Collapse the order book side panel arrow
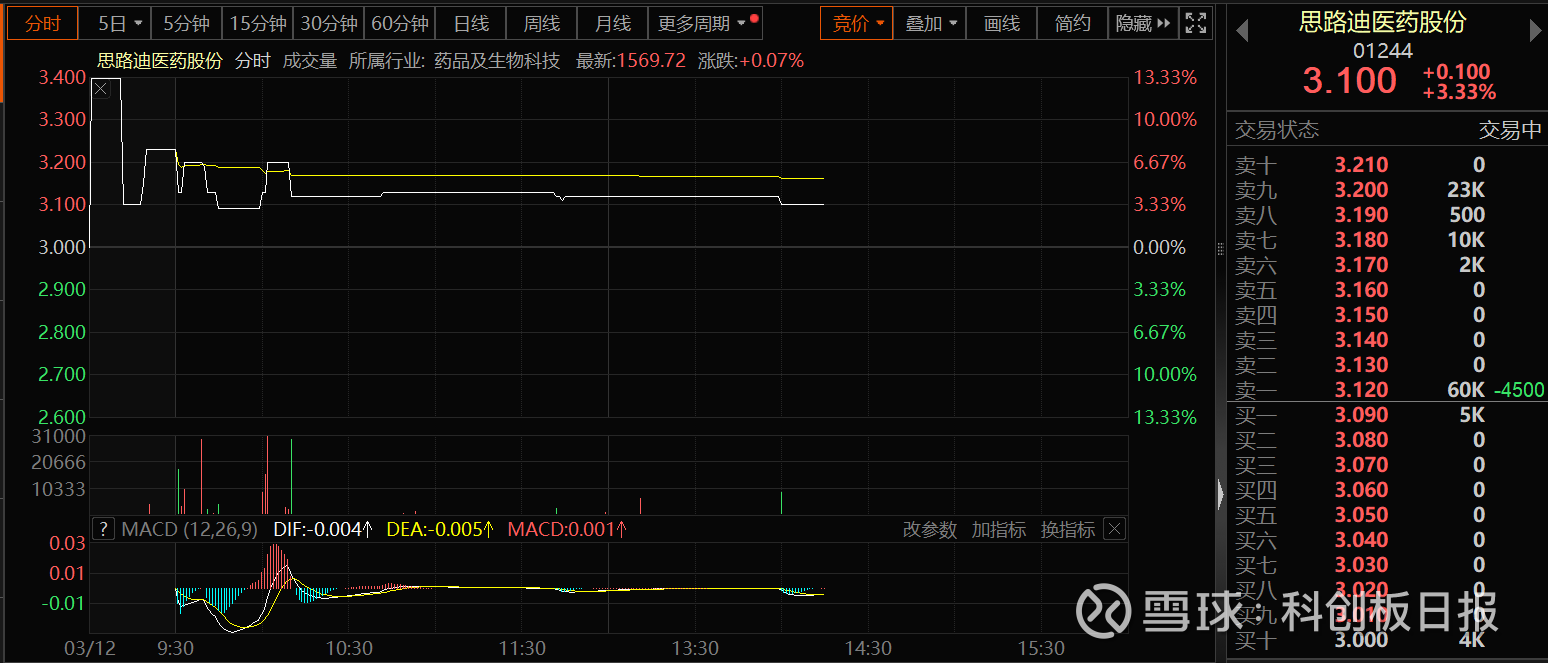Image resolution: width=1548 pixels, height=663 pixels. pos(1221,494)
